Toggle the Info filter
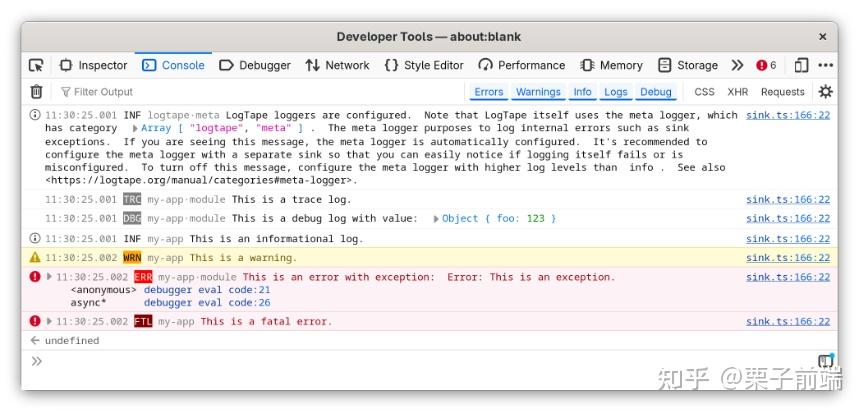 [x=582, y=92]
